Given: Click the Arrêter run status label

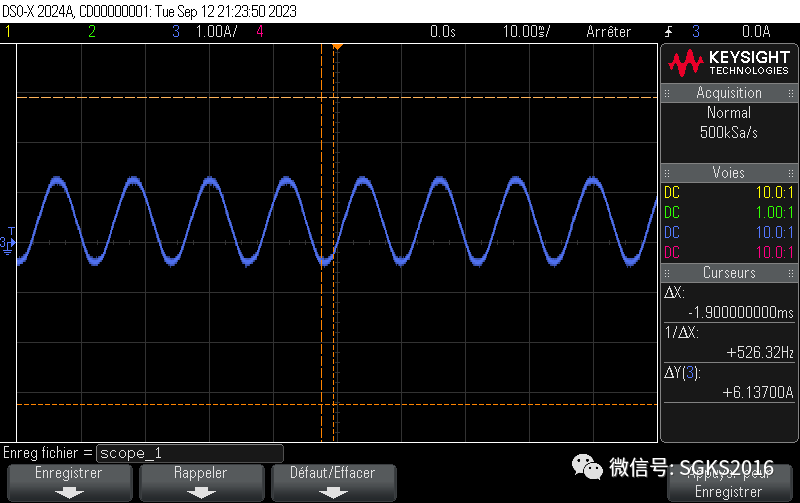Looking at the screenshot, I should click(x=608, y=32).
